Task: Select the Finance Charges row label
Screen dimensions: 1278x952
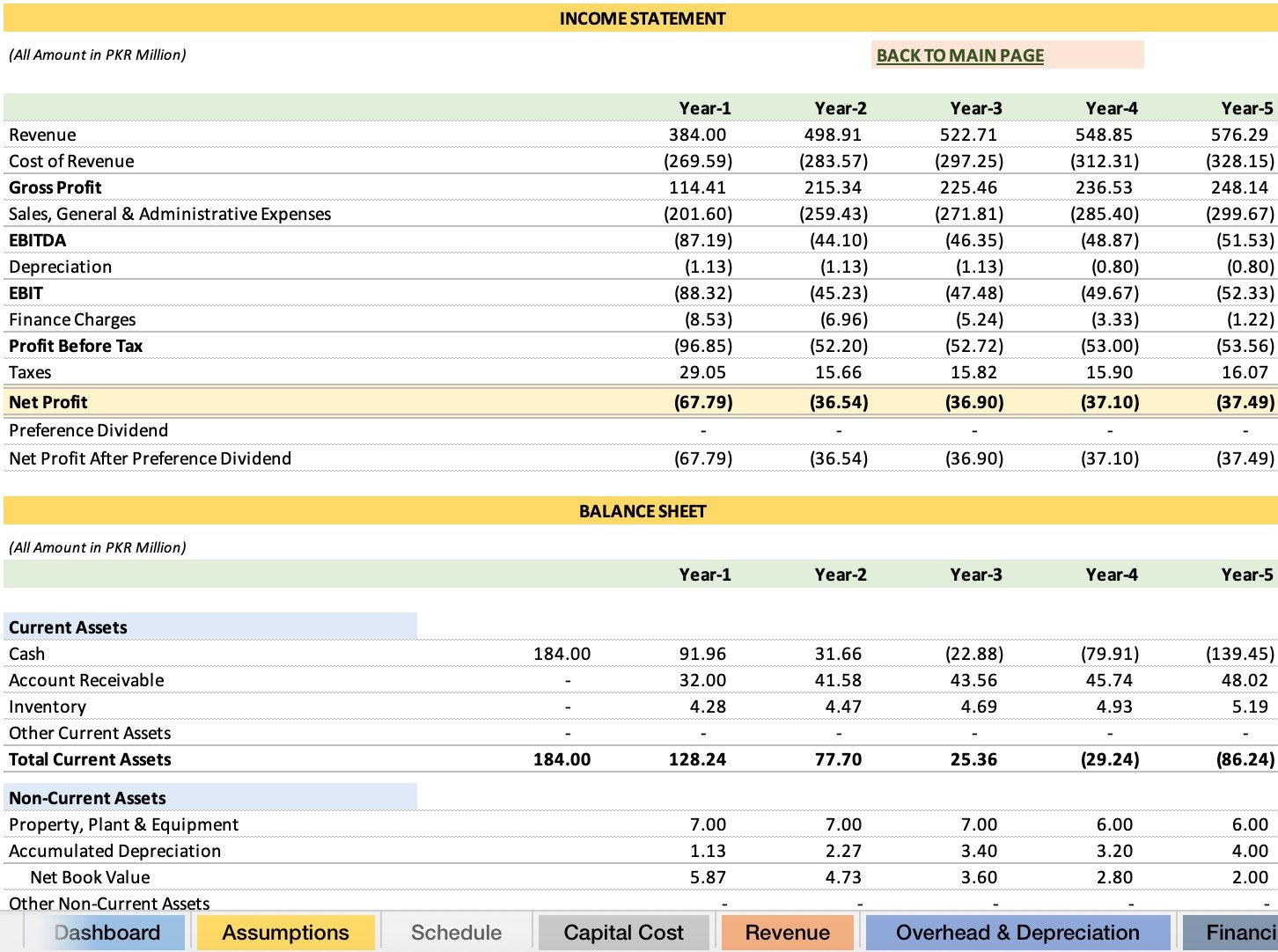Action: tap(72, 319)
